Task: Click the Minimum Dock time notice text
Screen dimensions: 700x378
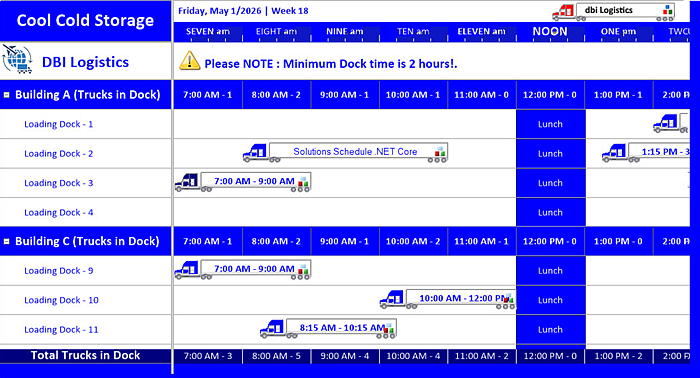Action: click(x=331, y=64)
